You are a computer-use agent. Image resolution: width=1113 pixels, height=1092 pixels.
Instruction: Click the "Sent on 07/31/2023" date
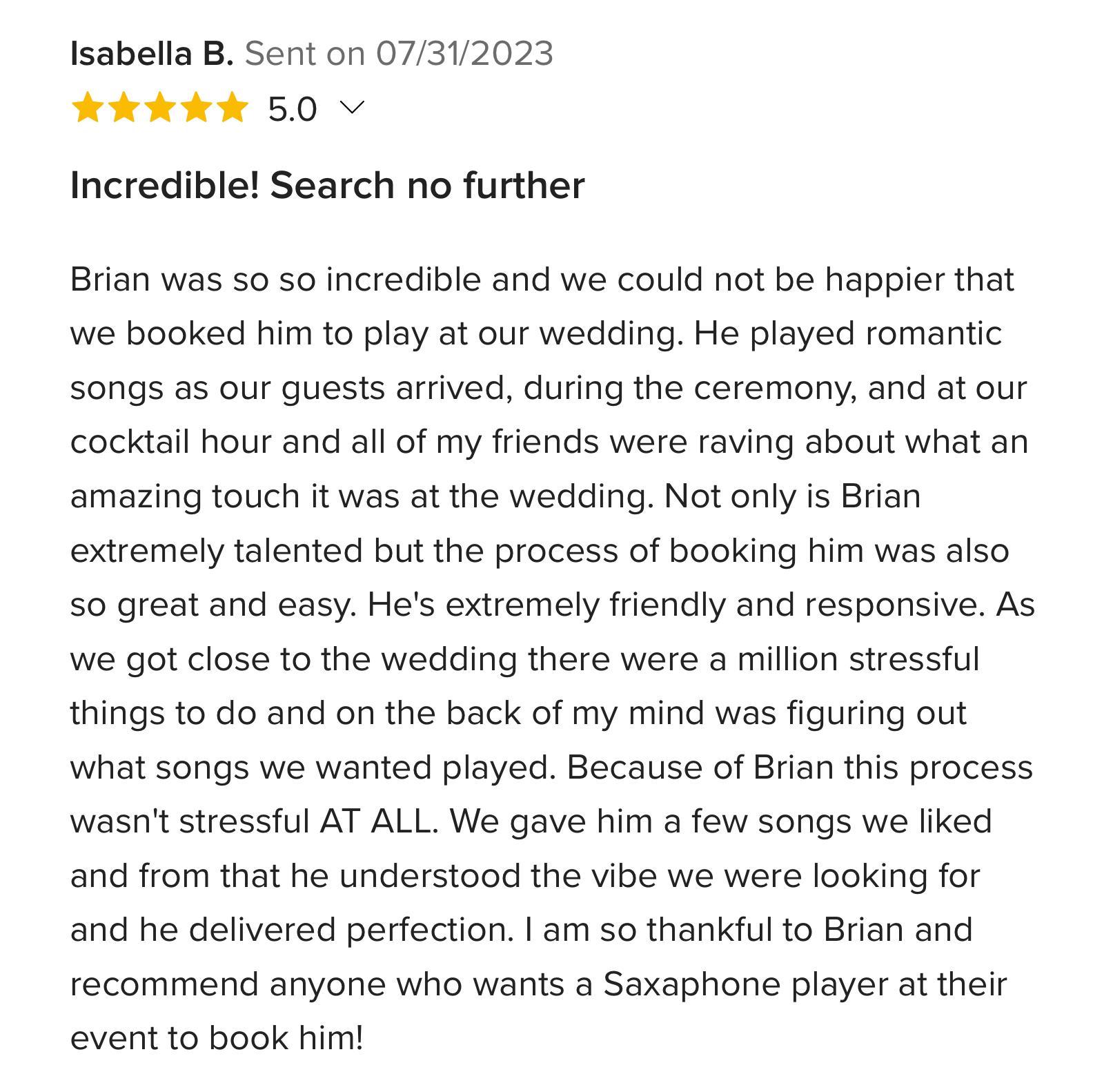click(399, 54)
